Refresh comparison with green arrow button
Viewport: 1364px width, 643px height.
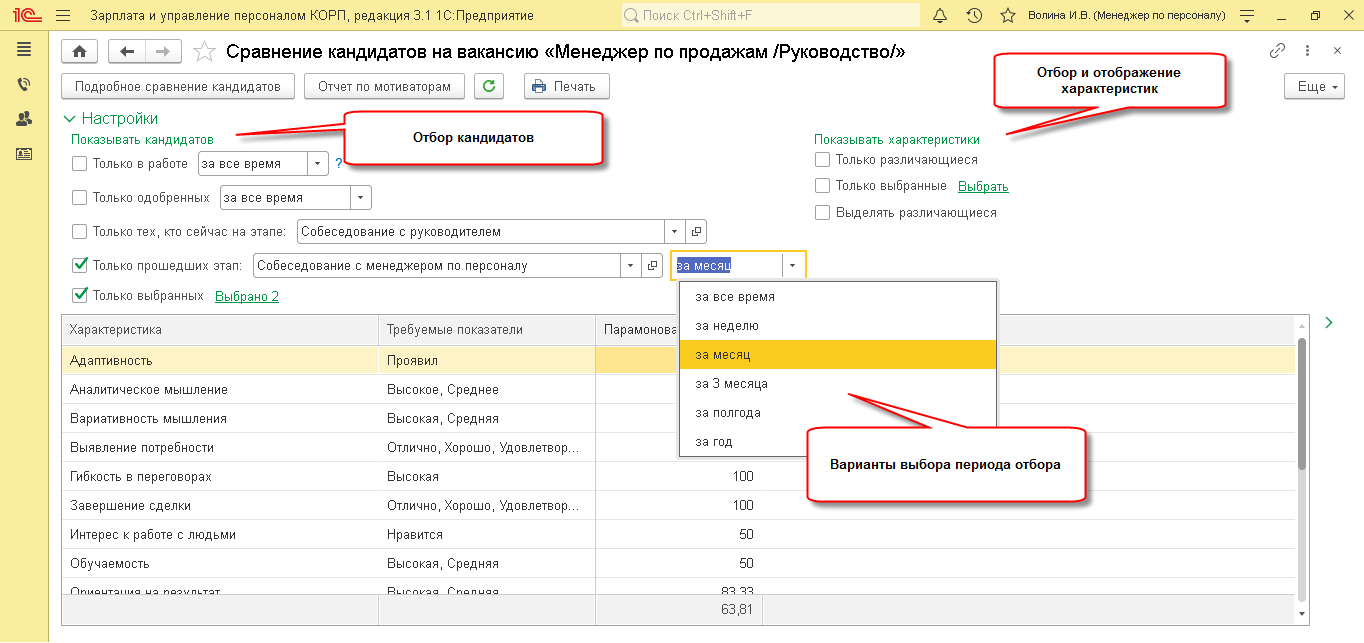pos(489,86)
